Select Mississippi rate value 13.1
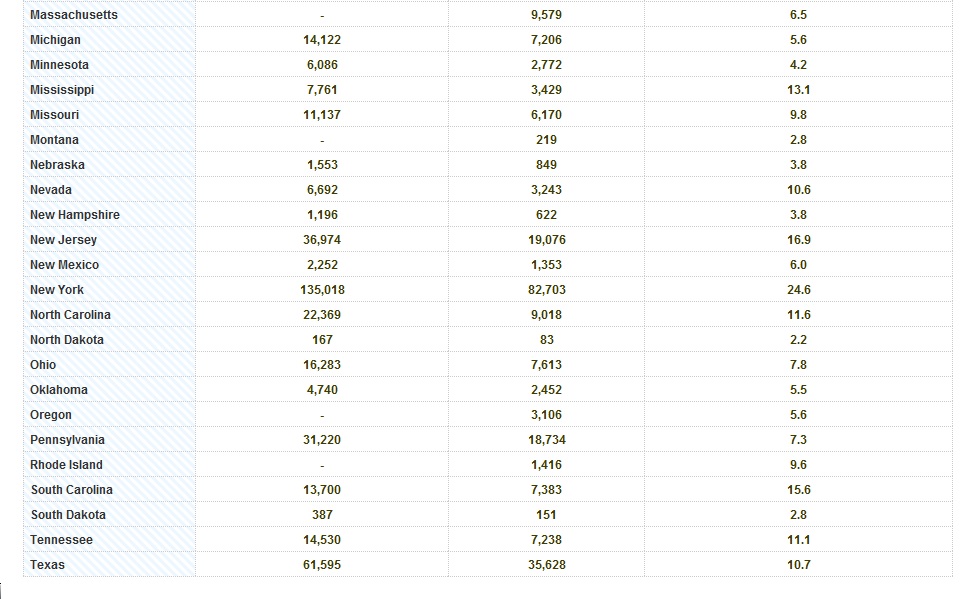 (x=798, y=90)
